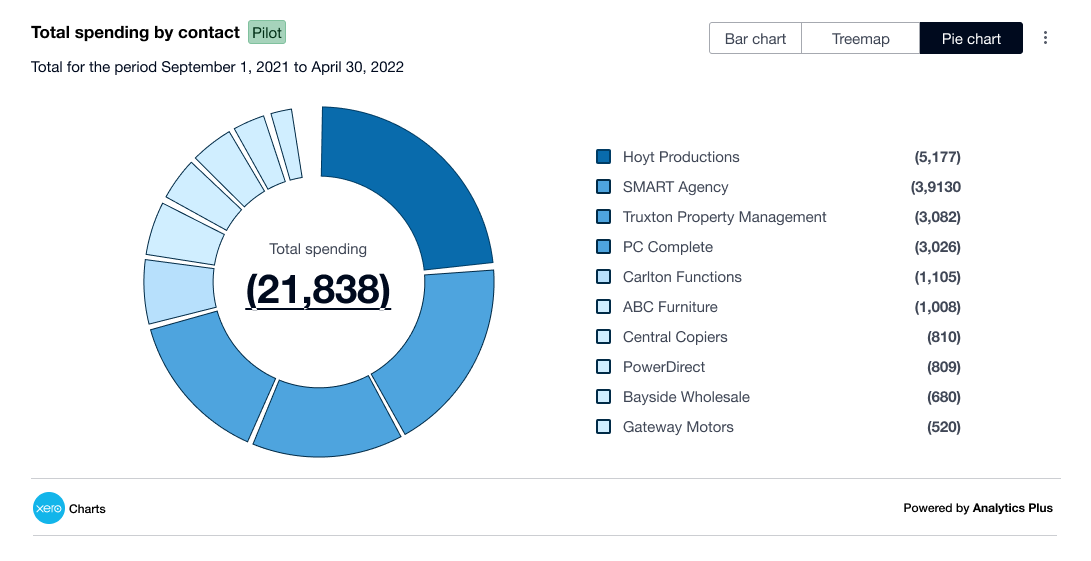Viewport: 1091px width, 561px height.
Task: Select SMART Agency legend label
Action: point(676,187)
